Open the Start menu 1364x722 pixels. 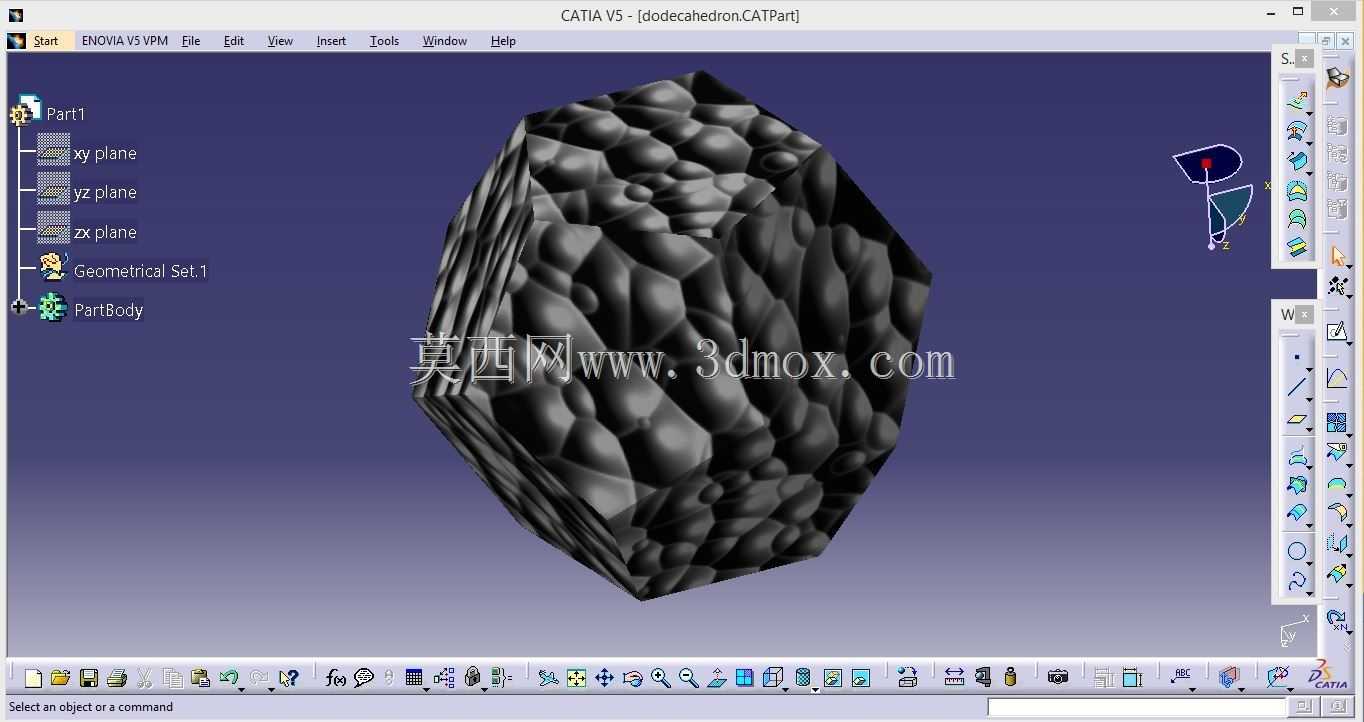(46, 41)
